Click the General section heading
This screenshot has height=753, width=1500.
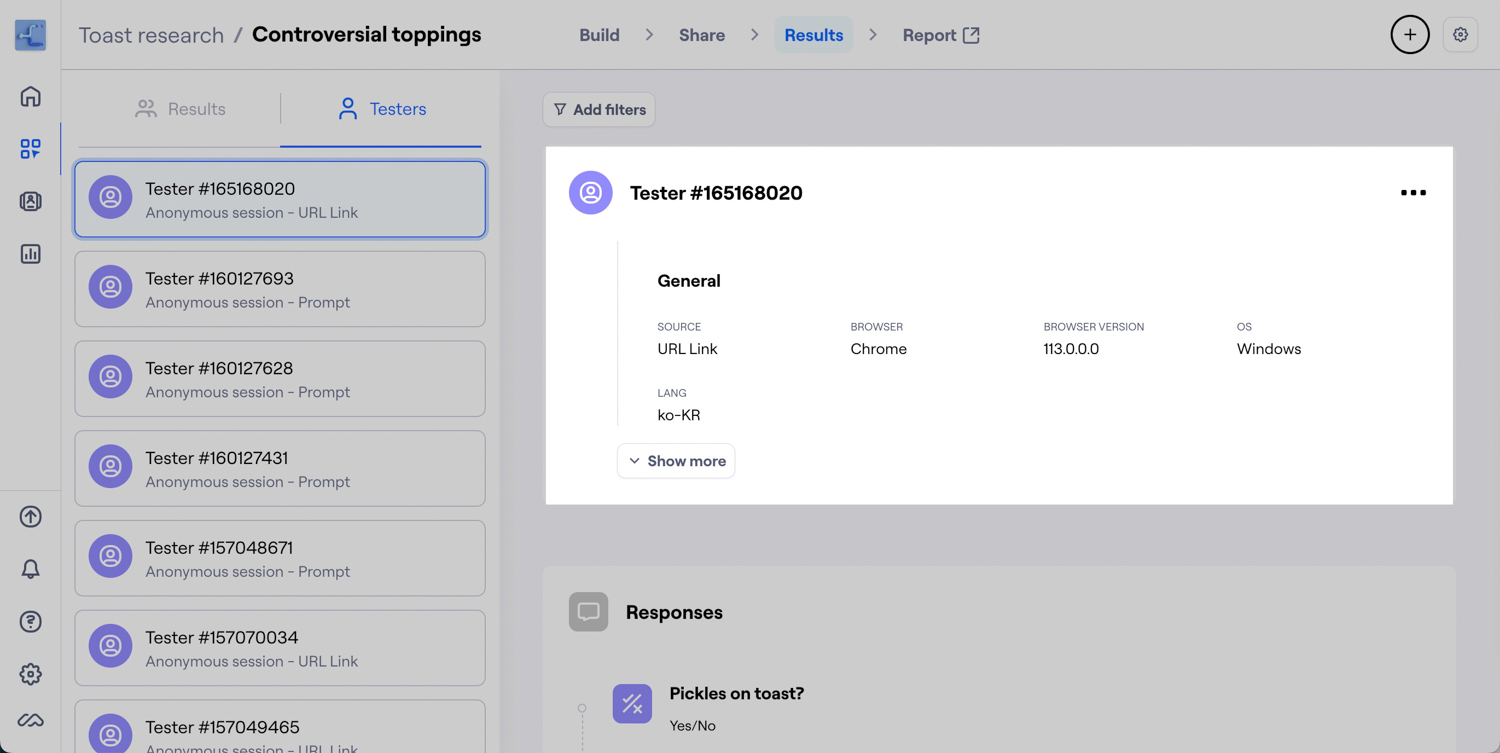pos(689,281)
